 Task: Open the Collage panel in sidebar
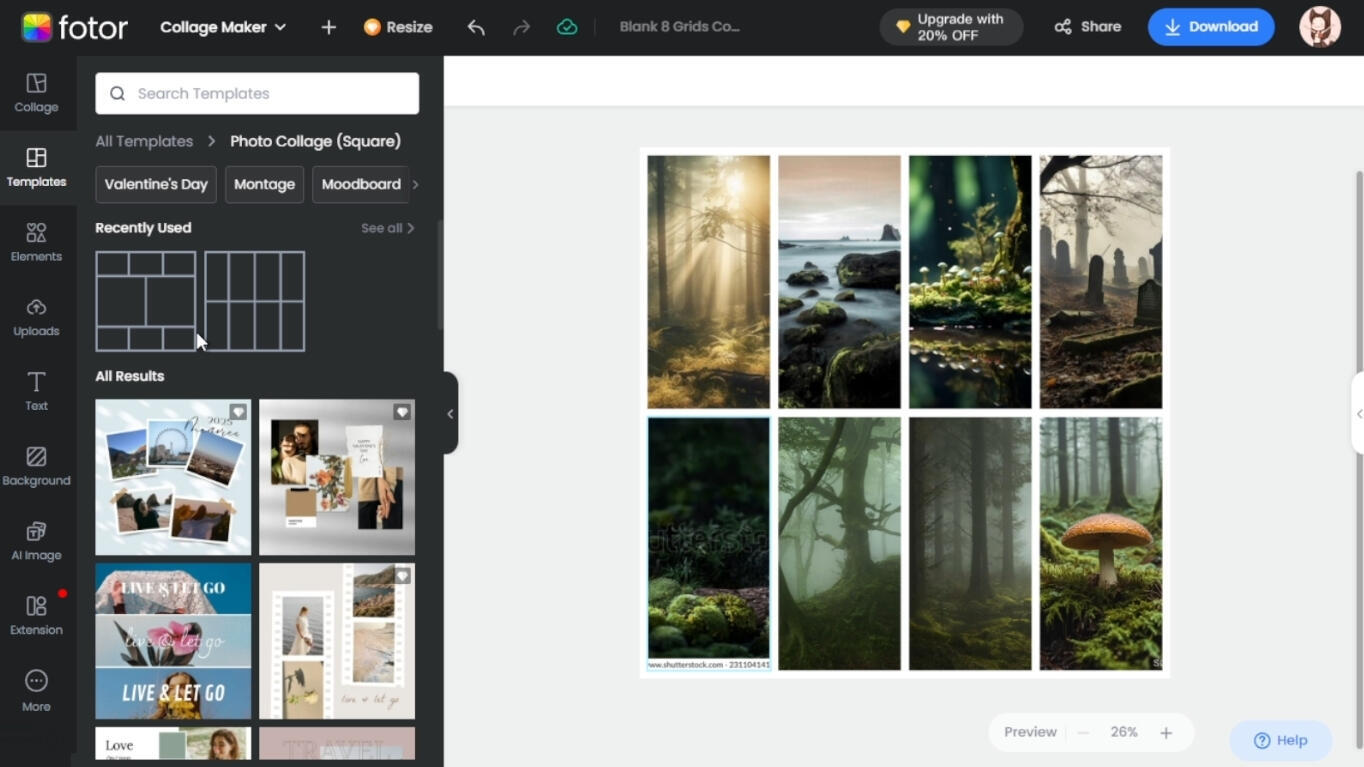(x=36, y=92)
